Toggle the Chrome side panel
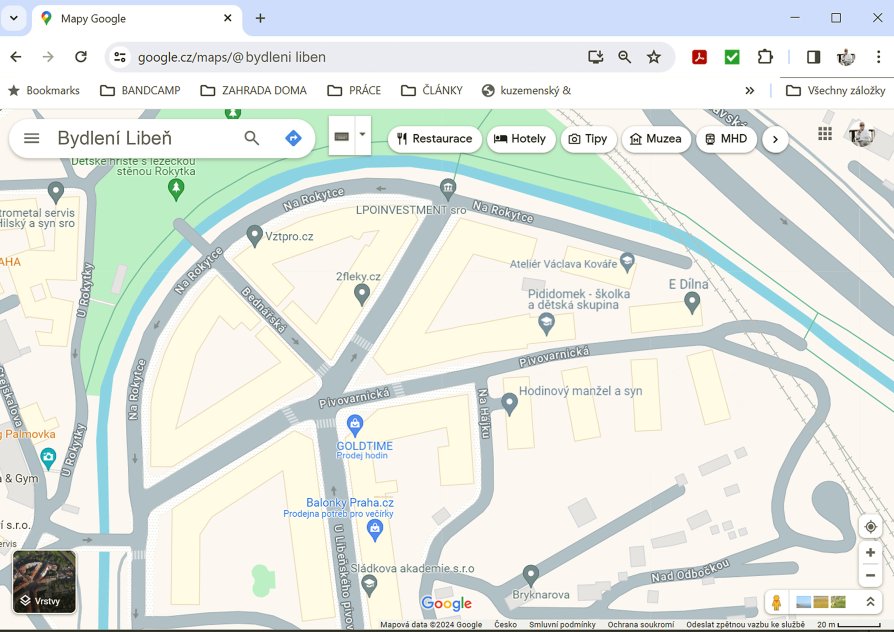This screenshot has width=894, height=632. tap(814, 56)
